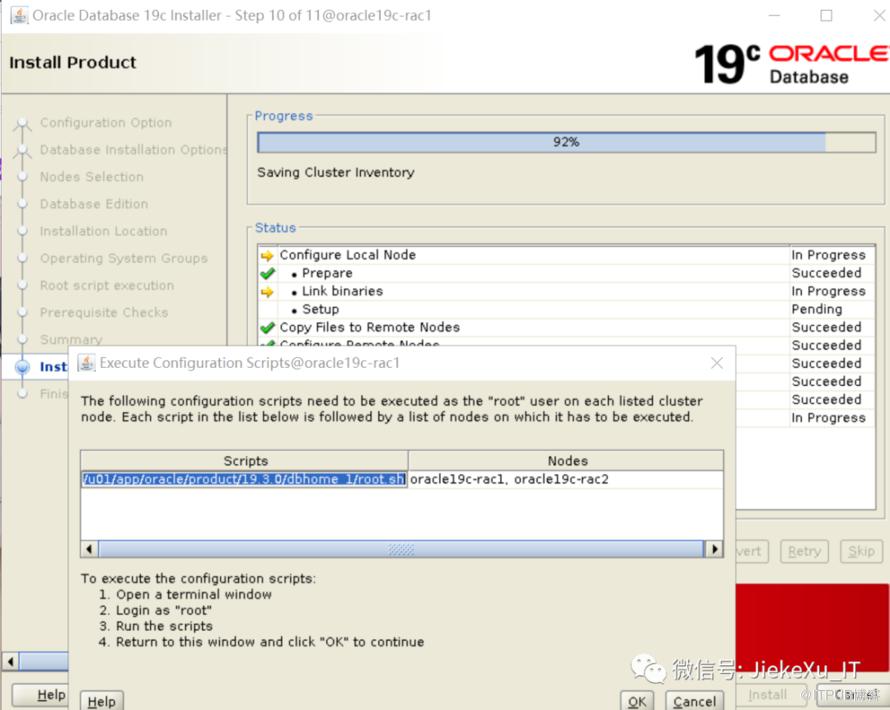Click the Nodes column header
This screenshot has width=890, height=710.
point(567,461)
